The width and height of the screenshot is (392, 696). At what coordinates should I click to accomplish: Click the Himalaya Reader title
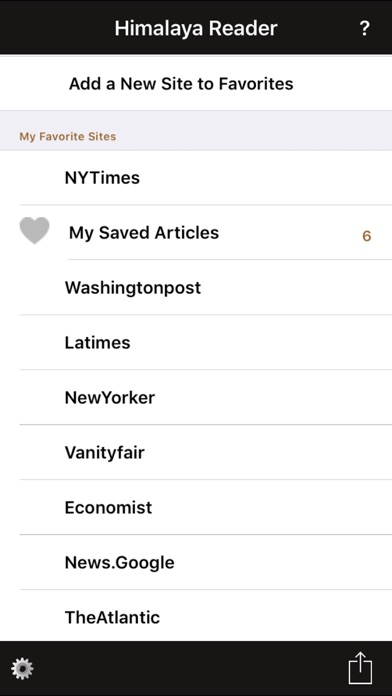(196, 28)
